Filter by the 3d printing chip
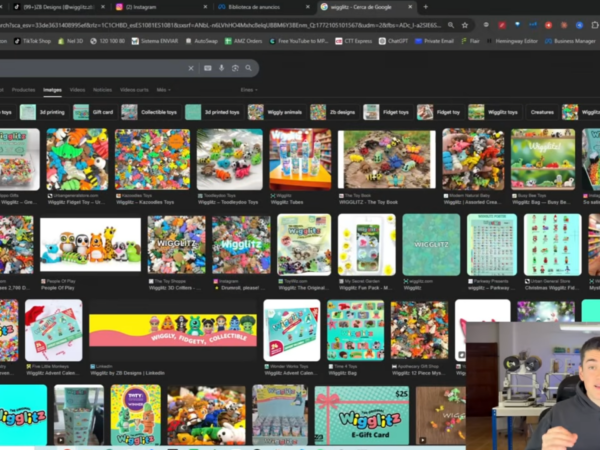600x450 pixels. point(44,112)
